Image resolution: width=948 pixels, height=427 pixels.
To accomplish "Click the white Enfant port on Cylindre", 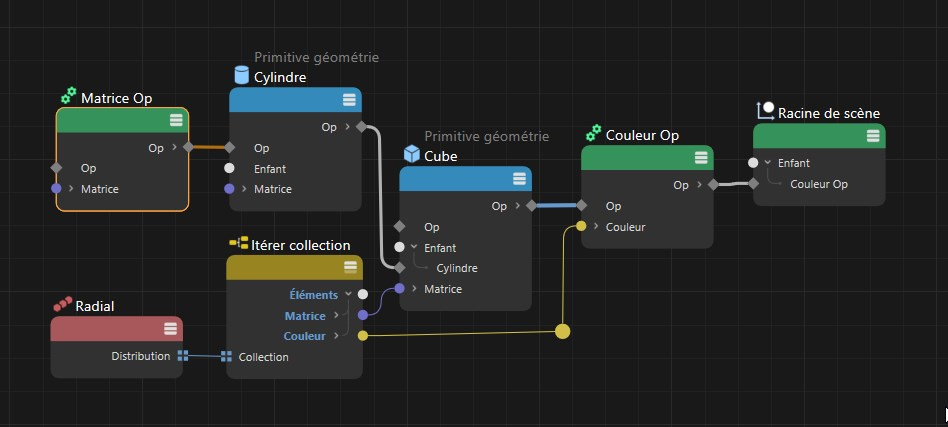I will [x=229, y=168].
